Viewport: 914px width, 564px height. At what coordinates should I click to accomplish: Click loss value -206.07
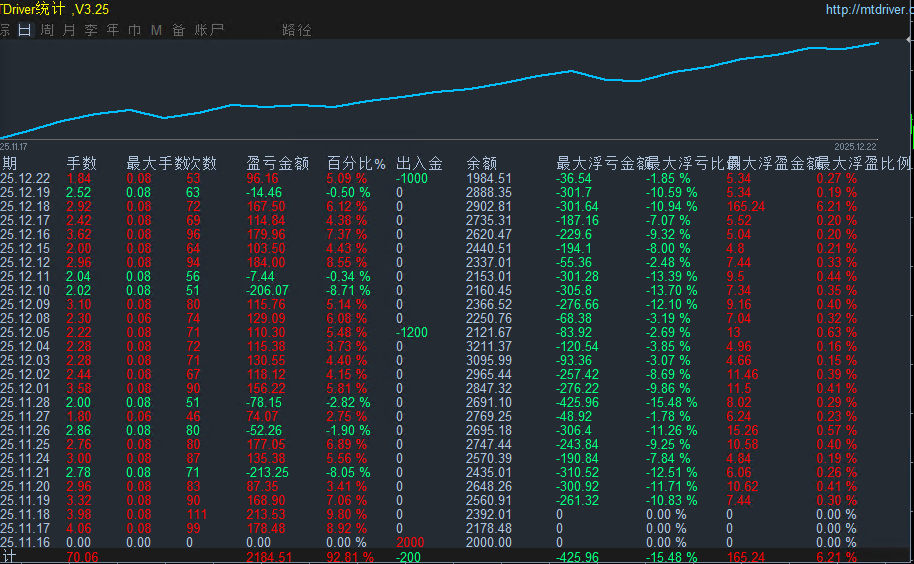click(268, 290)
